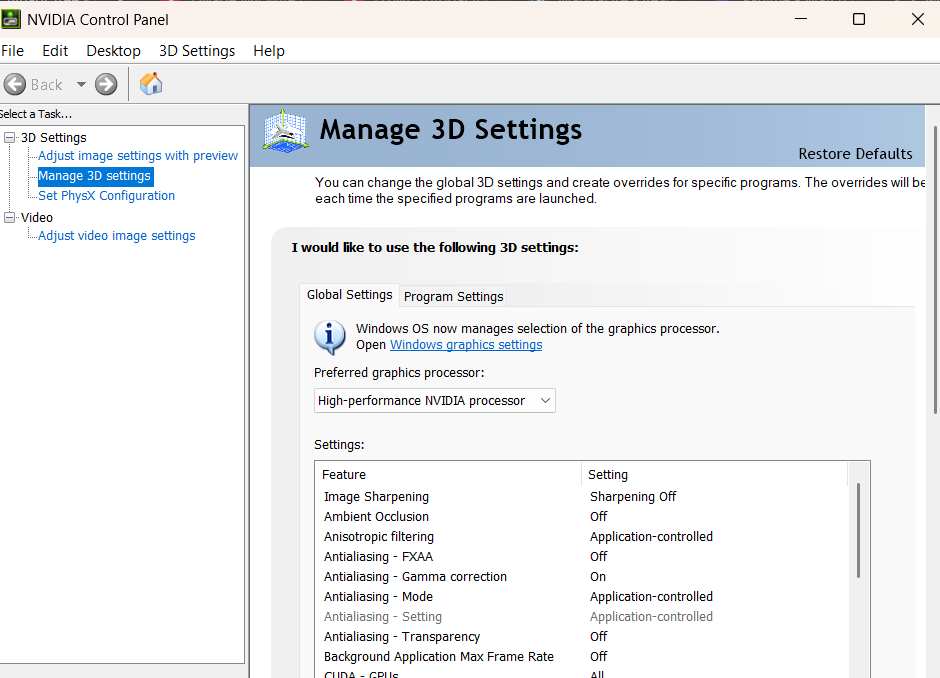Open the Back history dropdown arrow
This screenshot has height=678, width=940.
[x=81, y=85]
